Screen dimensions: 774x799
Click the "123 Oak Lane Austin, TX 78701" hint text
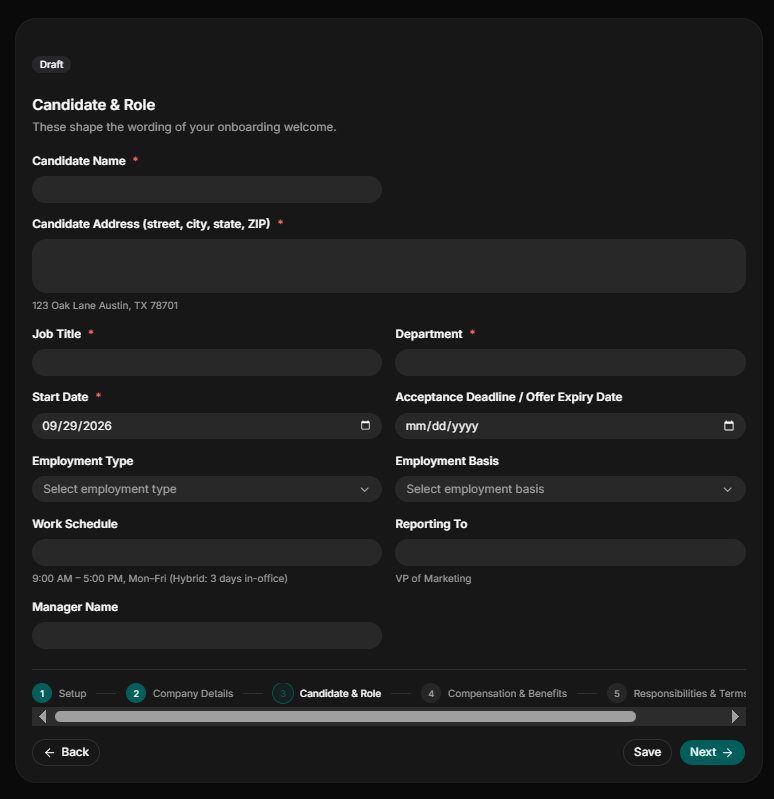point(105,305)
